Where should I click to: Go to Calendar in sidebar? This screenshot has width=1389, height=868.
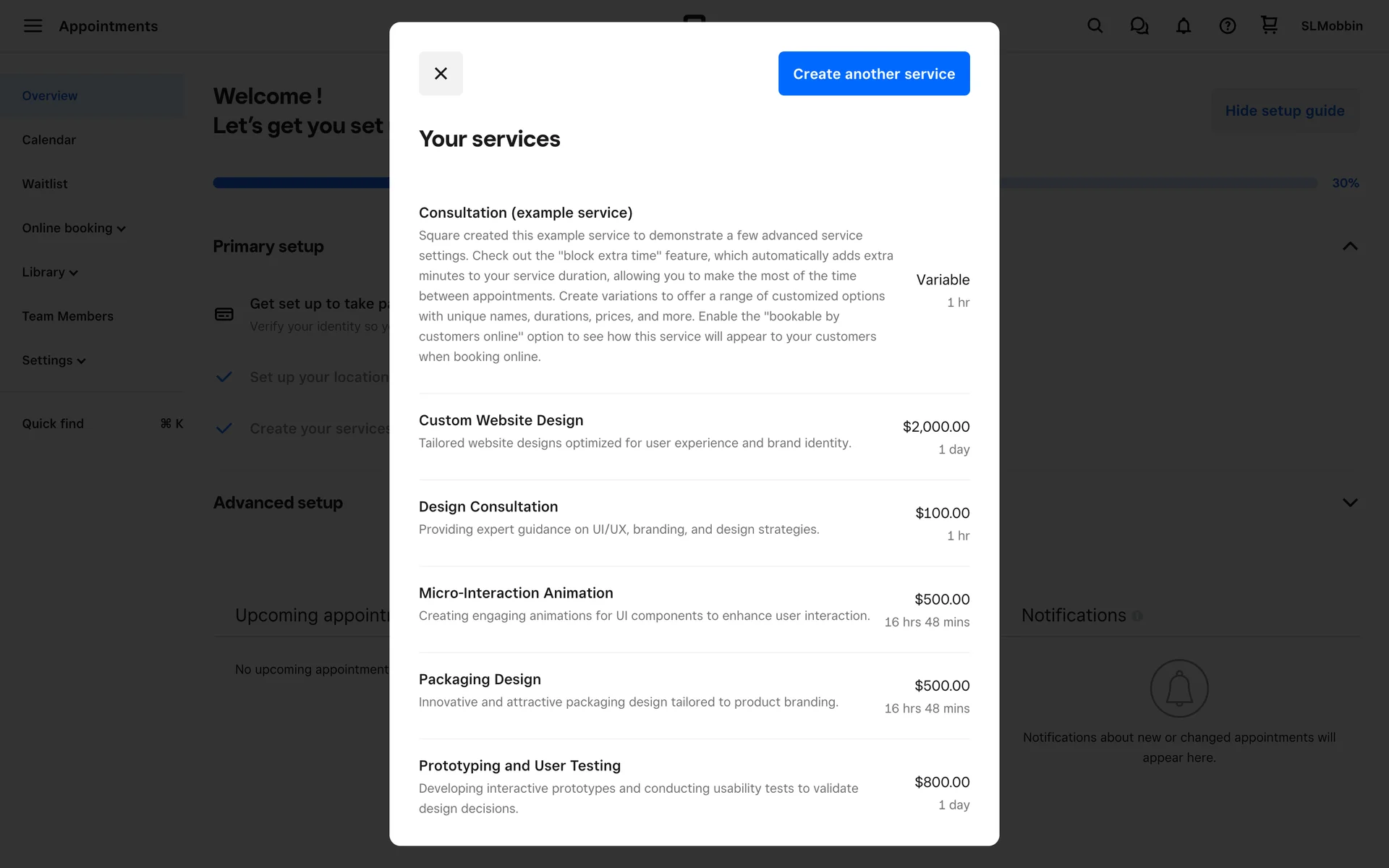pos(48,140)
